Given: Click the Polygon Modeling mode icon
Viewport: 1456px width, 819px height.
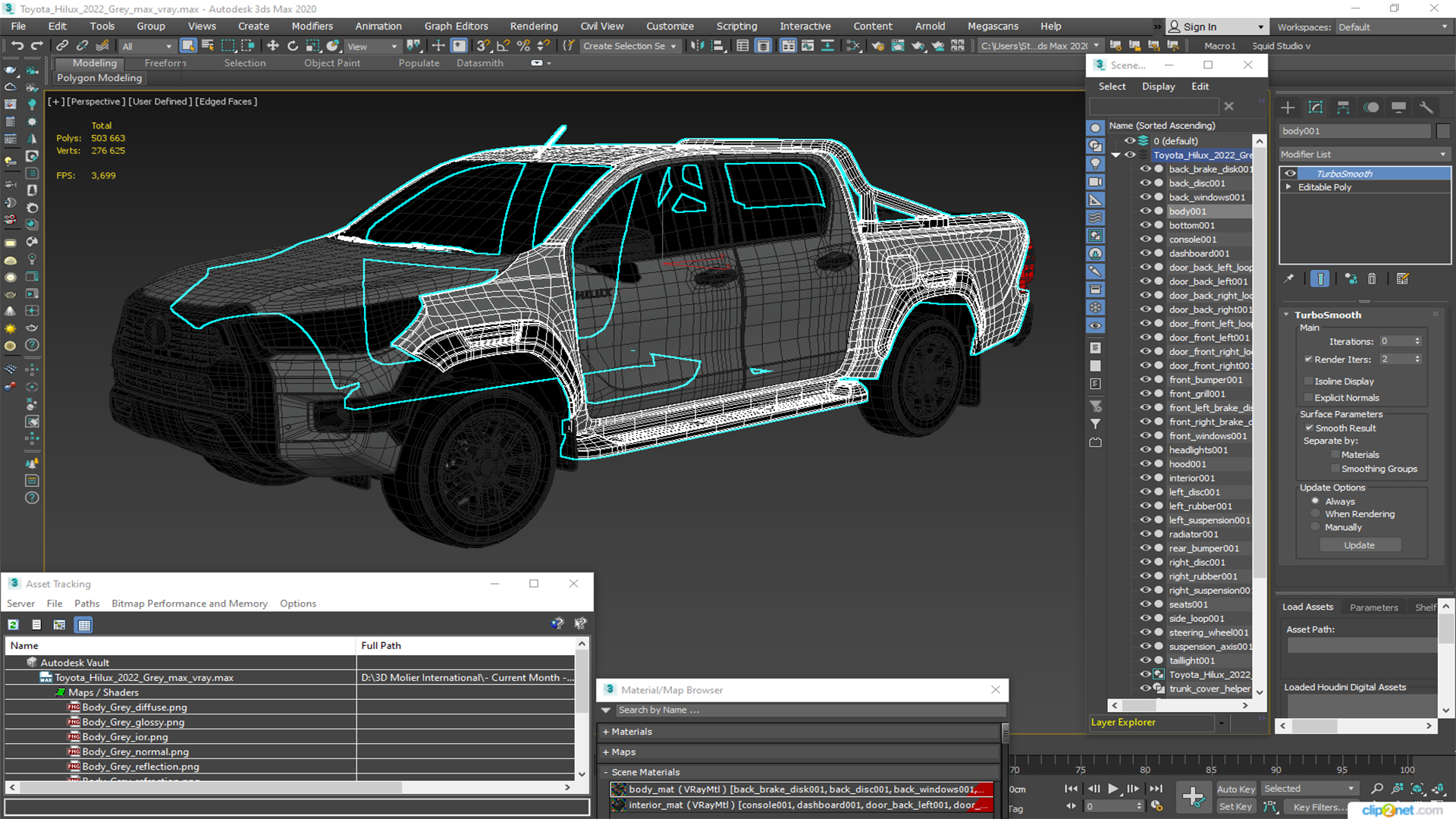Looking at the screenshot, I should click(100, 78).
